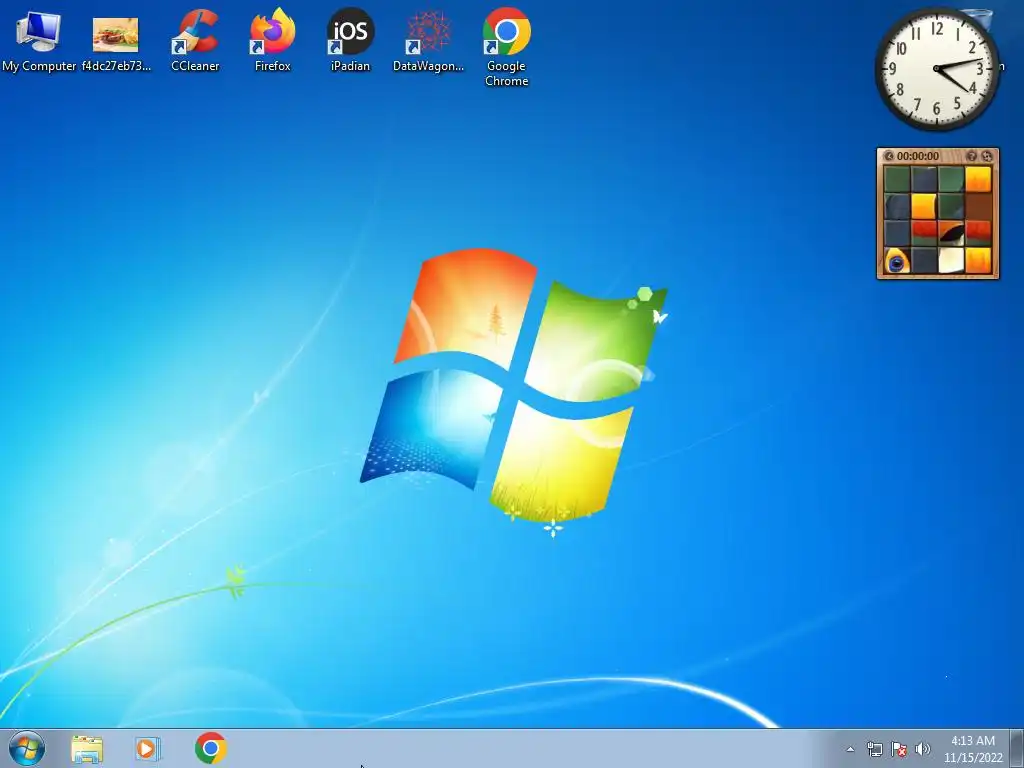Launch Windows Media Player from the taskbar

tap(148, 748)
